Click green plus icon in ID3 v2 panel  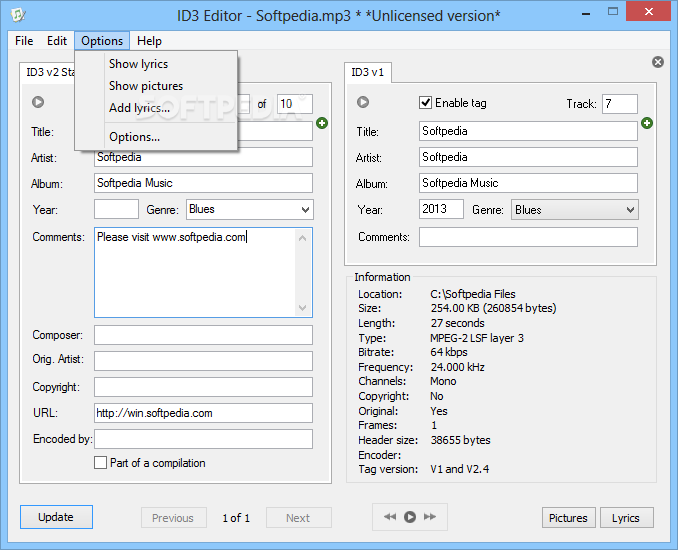point(322,123)
